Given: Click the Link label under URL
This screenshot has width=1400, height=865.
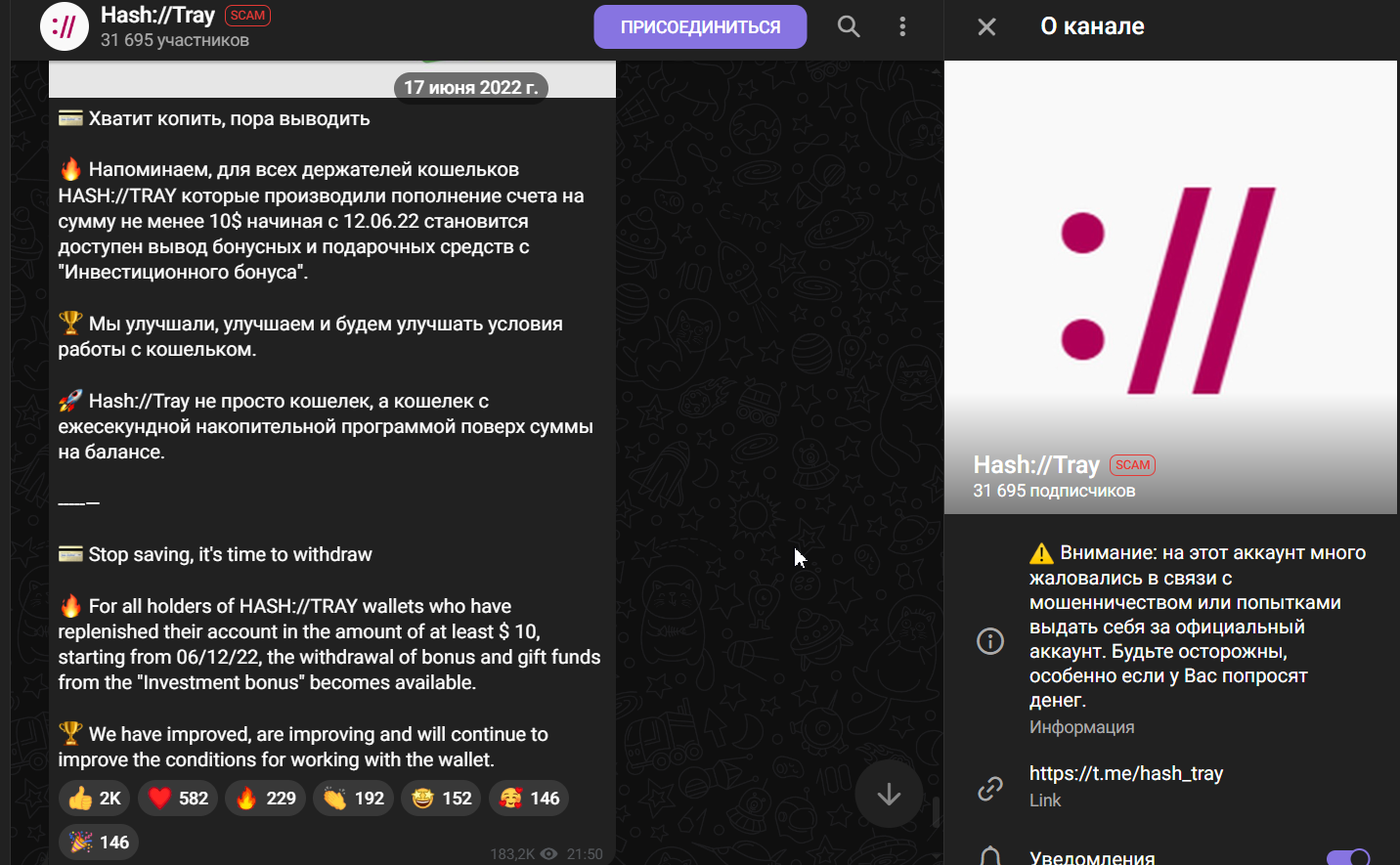Looking at the screenshot, I should (x=1045, y=800).
